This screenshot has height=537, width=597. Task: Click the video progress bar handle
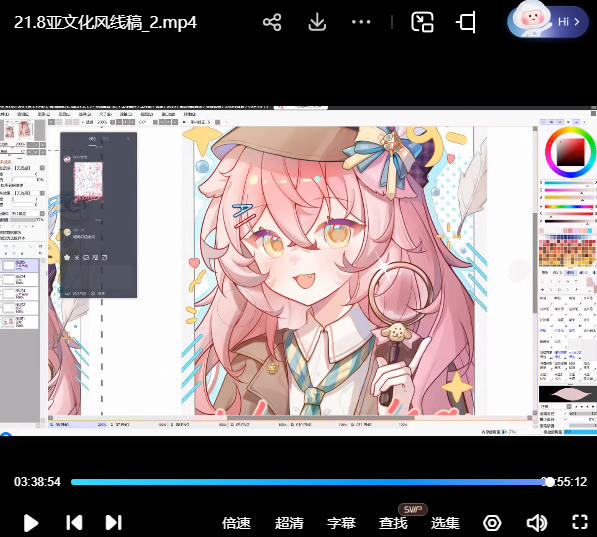549,482
